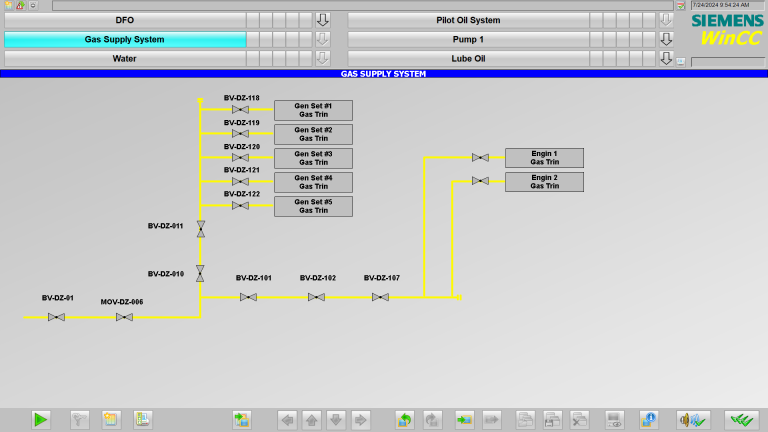Open Gen Set #3 Gas Trin
The image size is (768, 432).
[x=313, y=158]
